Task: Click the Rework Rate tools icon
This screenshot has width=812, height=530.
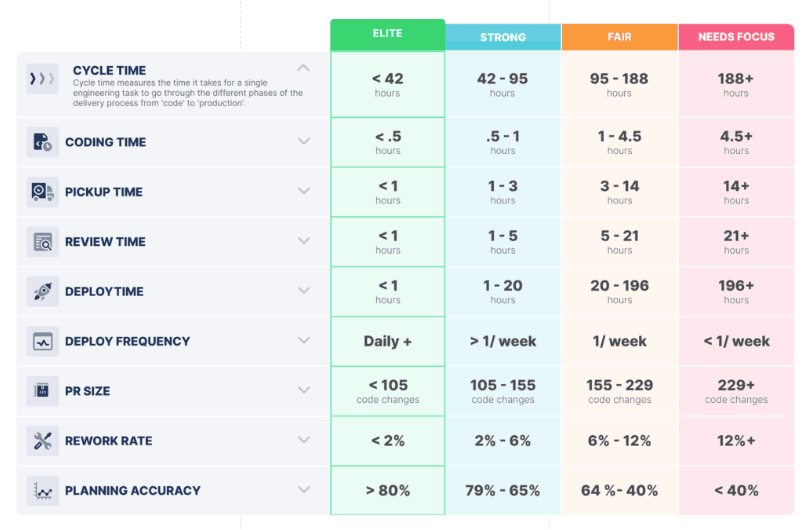Action: point(42,441)
